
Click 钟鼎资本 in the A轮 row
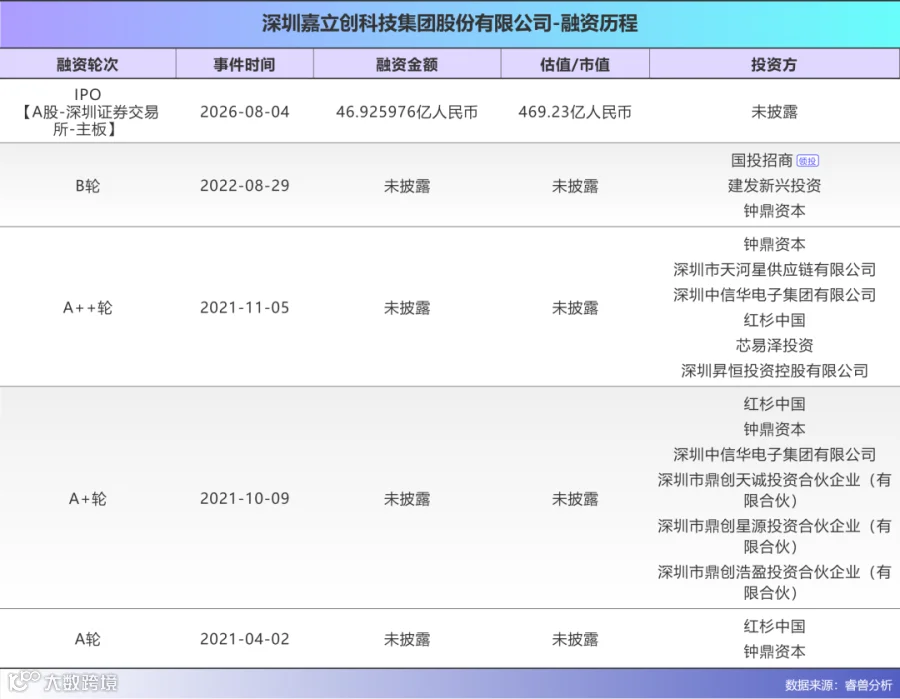pos(774,652)
